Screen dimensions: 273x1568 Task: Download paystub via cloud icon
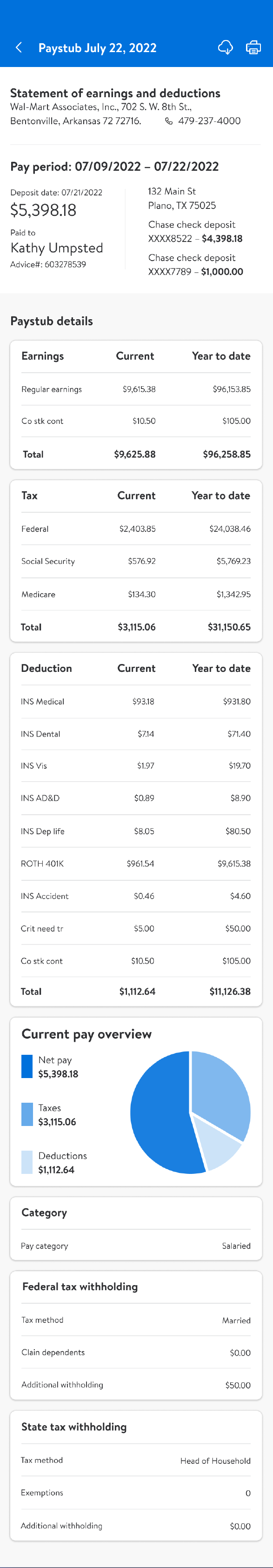pyautogui.click(x=226, y=47)
